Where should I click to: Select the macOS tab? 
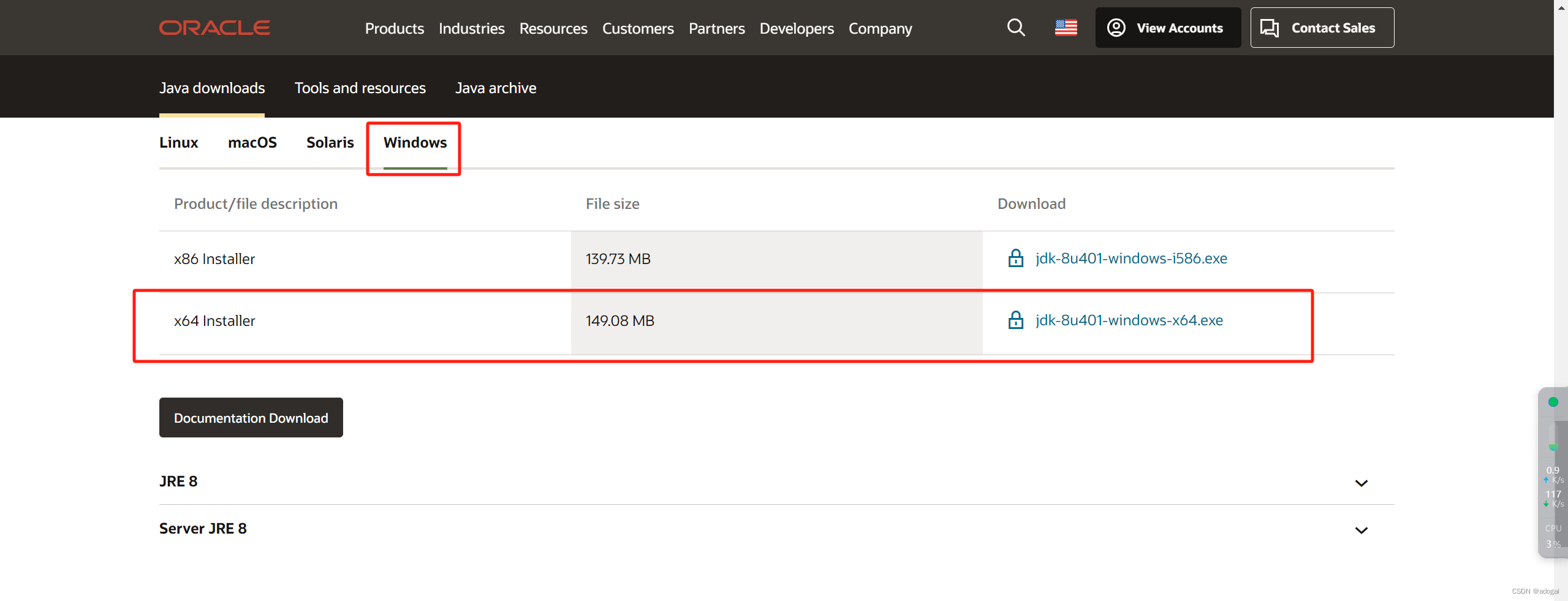tap(252, 143)
